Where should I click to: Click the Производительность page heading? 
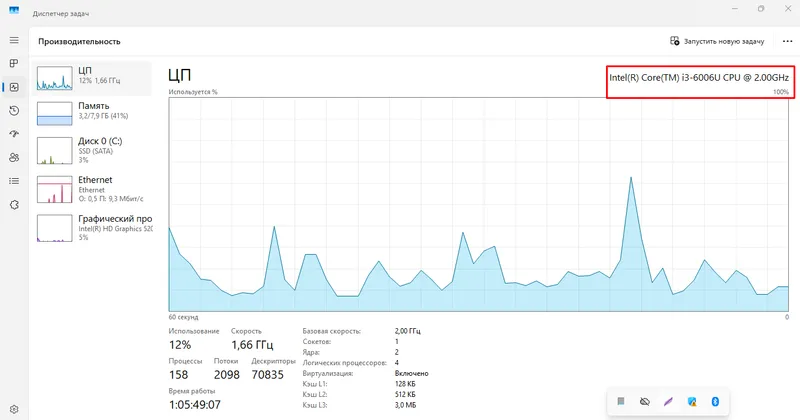point(79,41)
